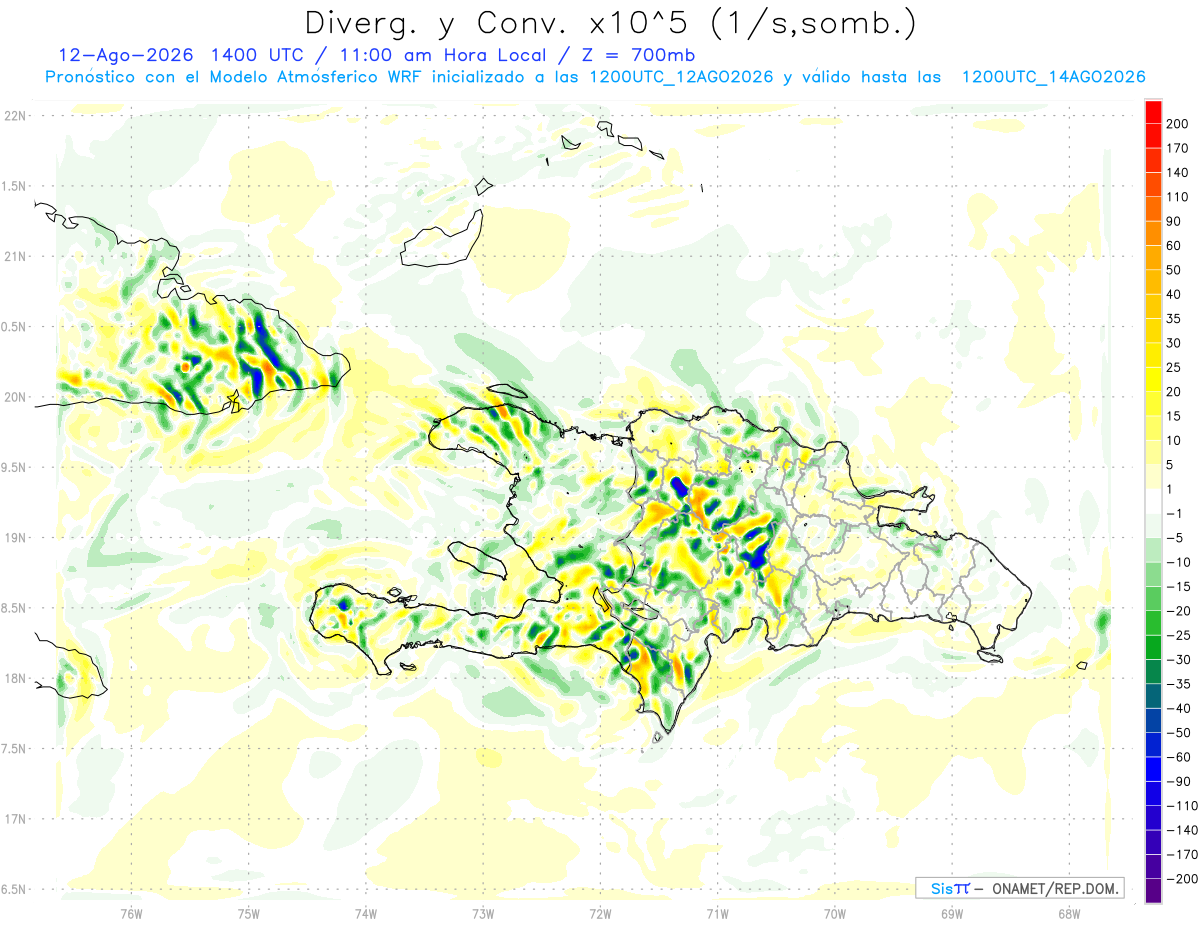Image resolution: width=1200 pixels, height=927 pixels.
Task: Pick the blue swatch between -60 and -90
Action: tap(1154, 768)
